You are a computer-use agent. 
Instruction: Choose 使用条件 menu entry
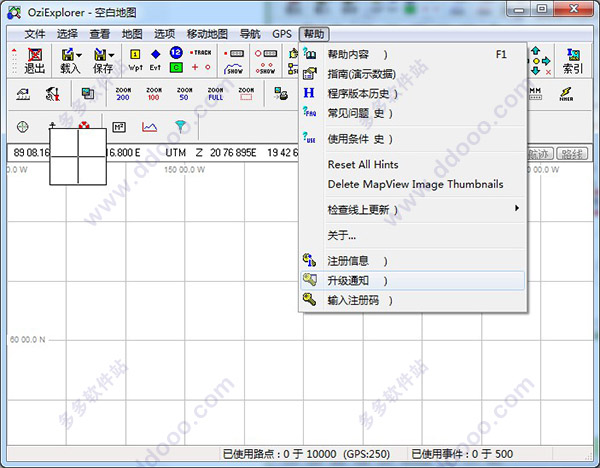pos(412,139)
